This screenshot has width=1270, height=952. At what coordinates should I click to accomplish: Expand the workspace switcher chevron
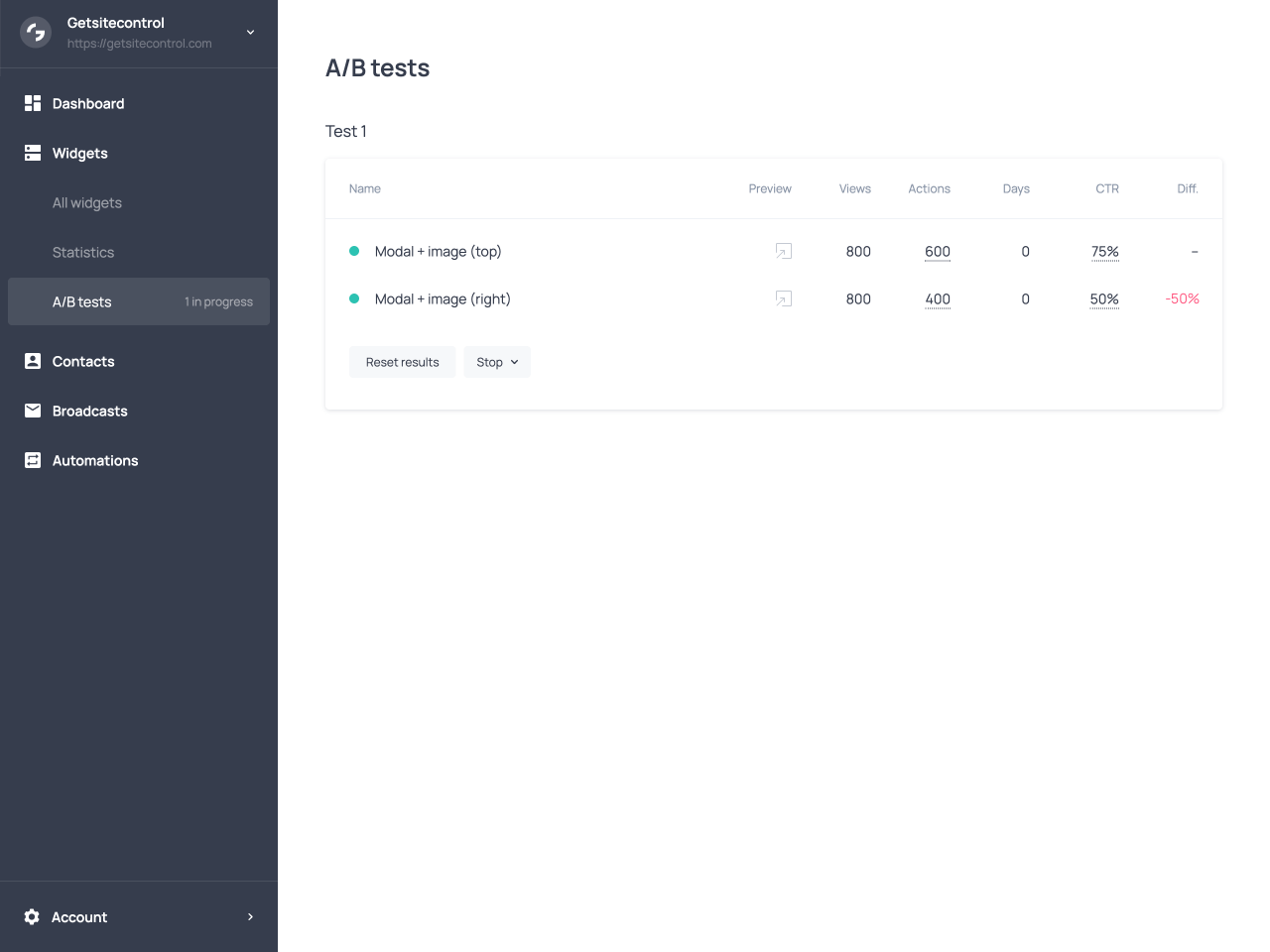[250, 32]
